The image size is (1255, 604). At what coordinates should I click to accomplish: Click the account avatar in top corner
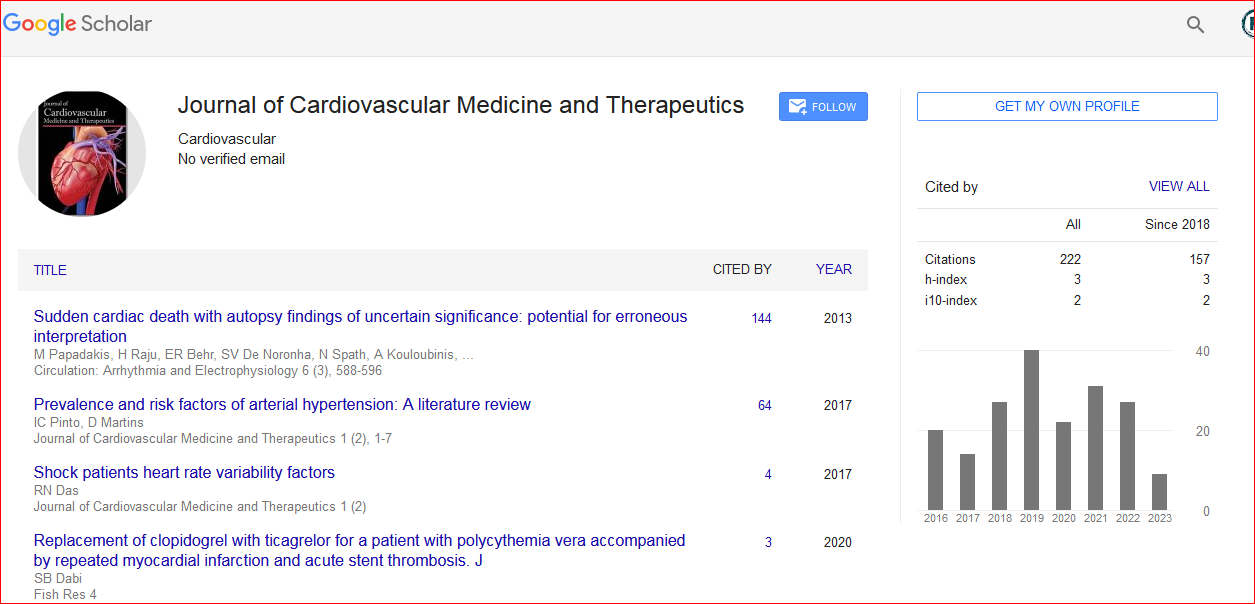1247,25
